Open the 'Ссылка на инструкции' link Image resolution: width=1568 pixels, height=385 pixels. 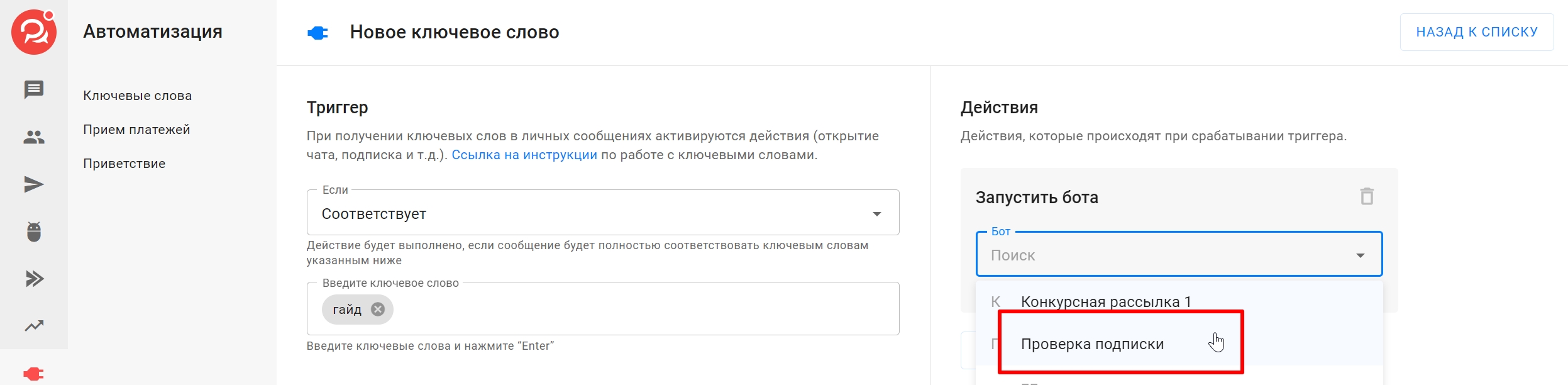click(x=524, y=155)
